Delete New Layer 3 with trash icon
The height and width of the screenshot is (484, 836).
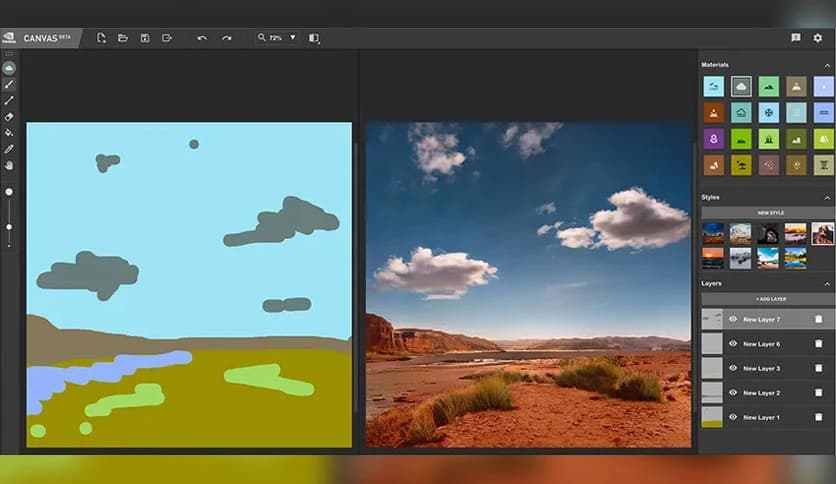[818, 368]
